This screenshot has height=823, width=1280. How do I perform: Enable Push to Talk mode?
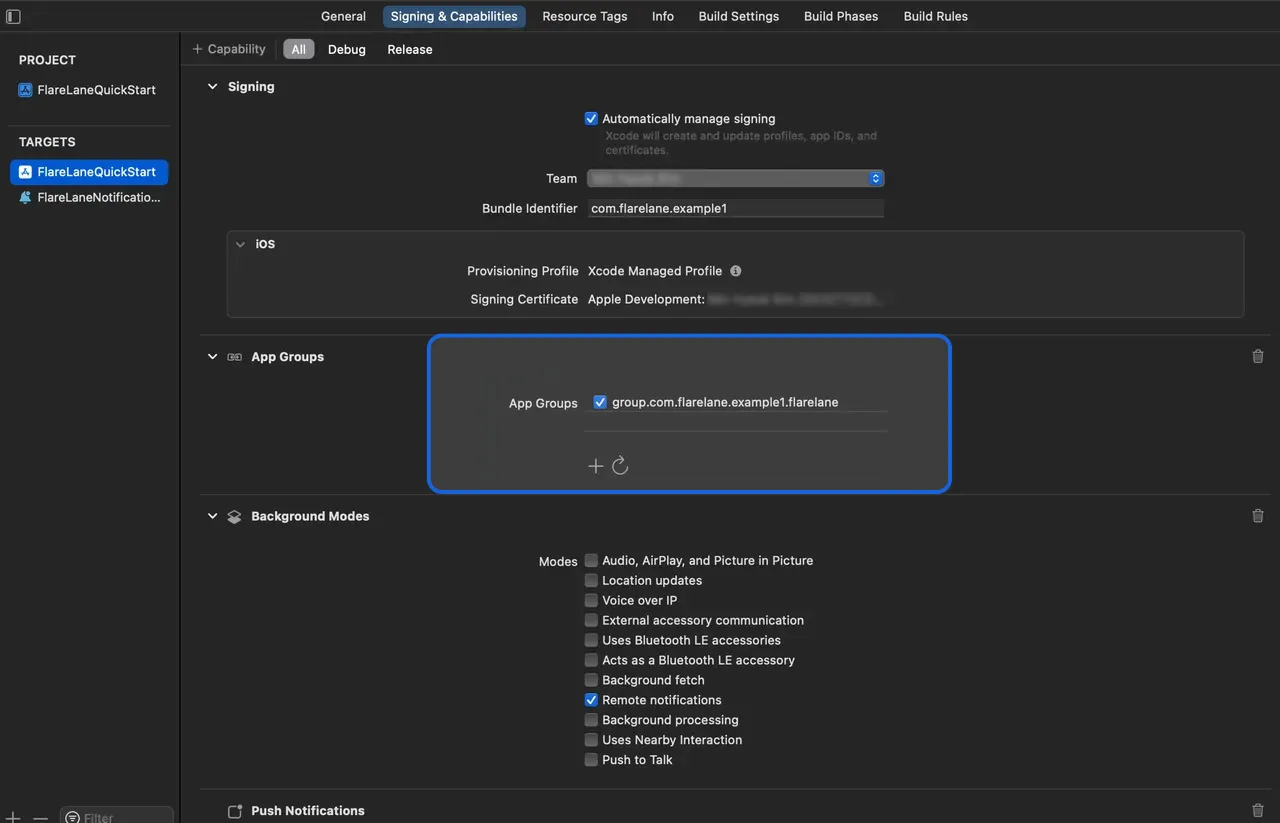[x=591, y=760]
